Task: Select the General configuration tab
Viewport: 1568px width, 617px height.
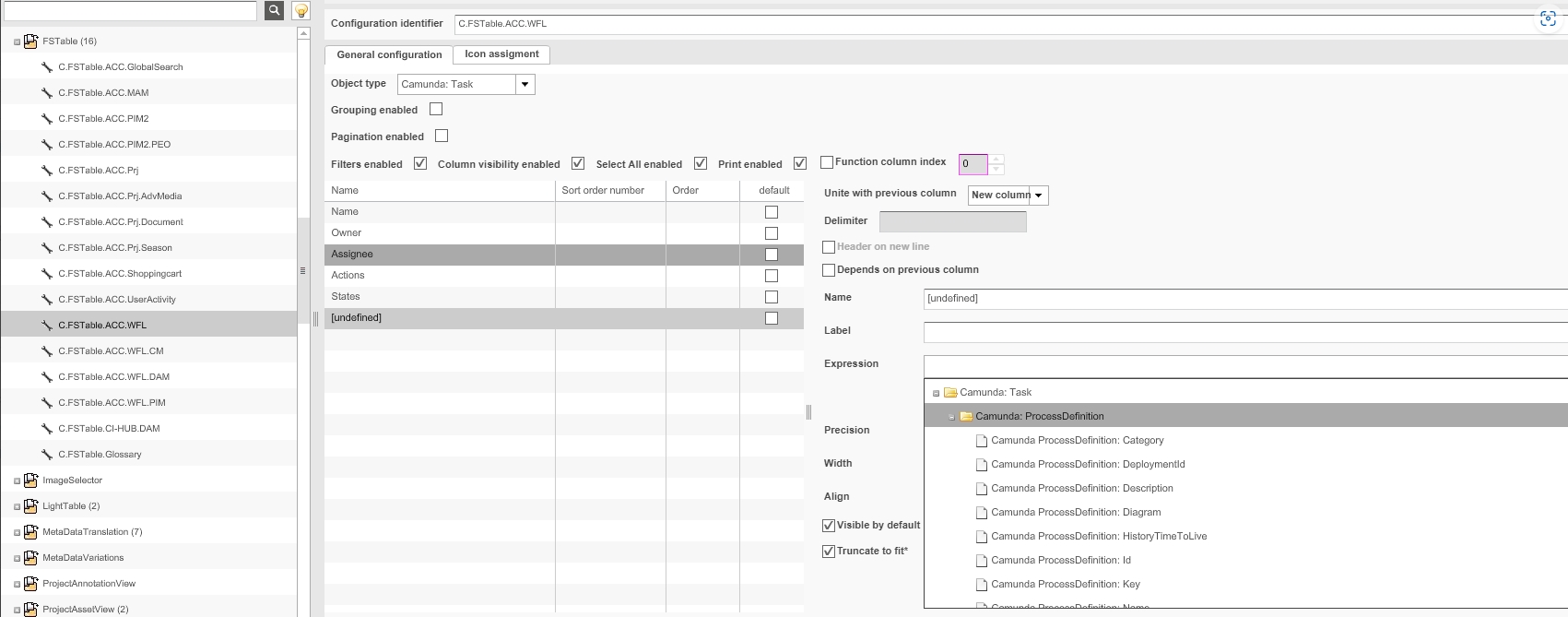Action: pos(389,55)
